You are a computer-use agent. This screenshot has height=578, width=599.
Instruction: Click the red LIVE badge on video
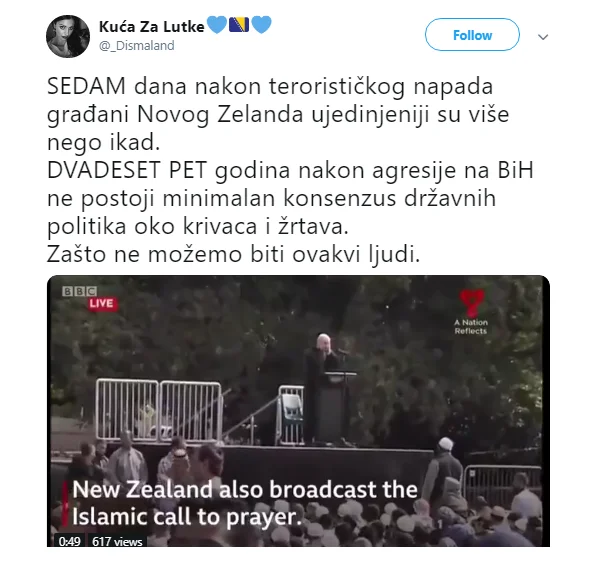click(x=102, y=304)
